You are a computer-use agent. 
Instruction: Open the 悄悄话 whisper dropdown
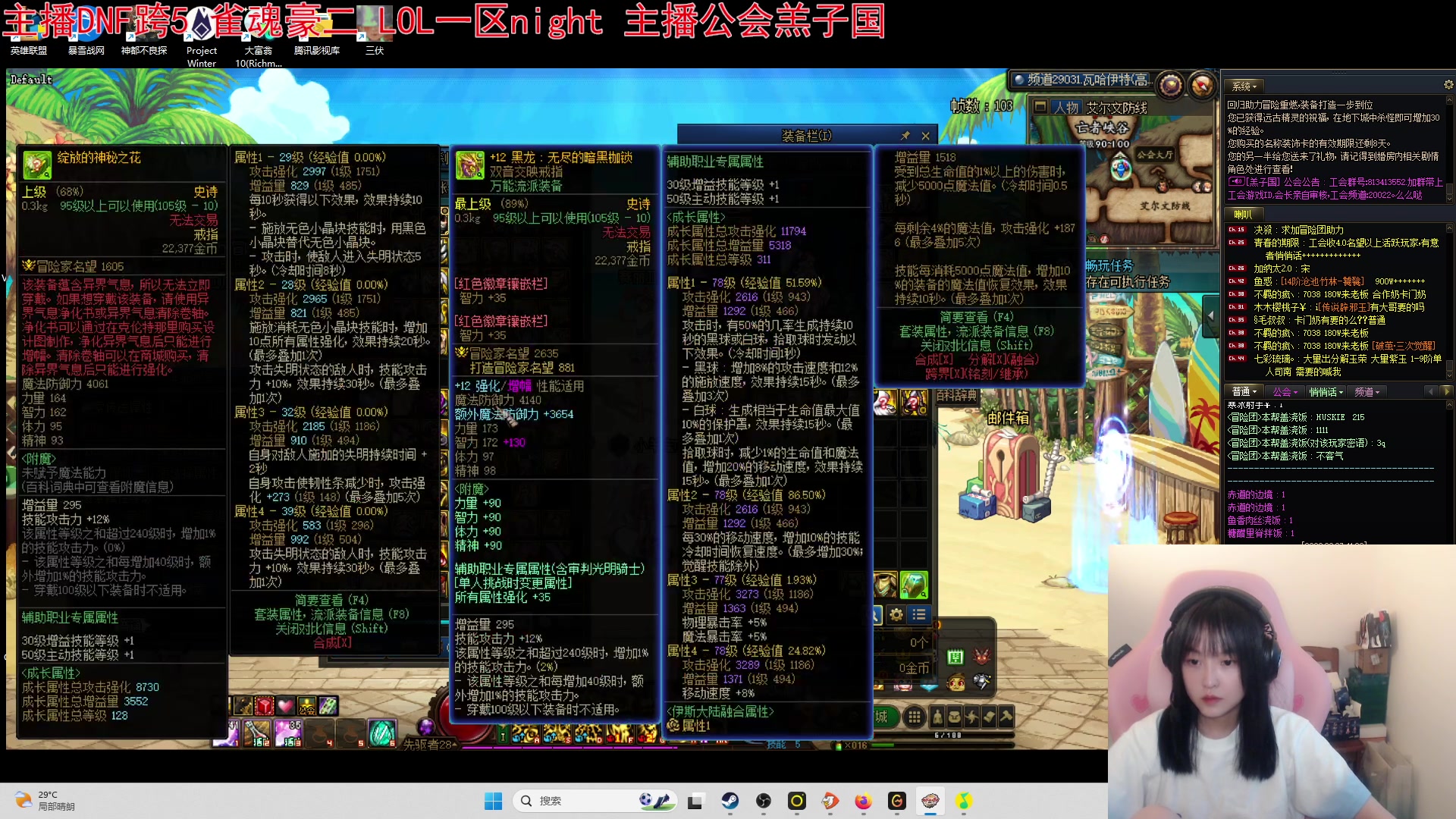(x=1326, y=392)
